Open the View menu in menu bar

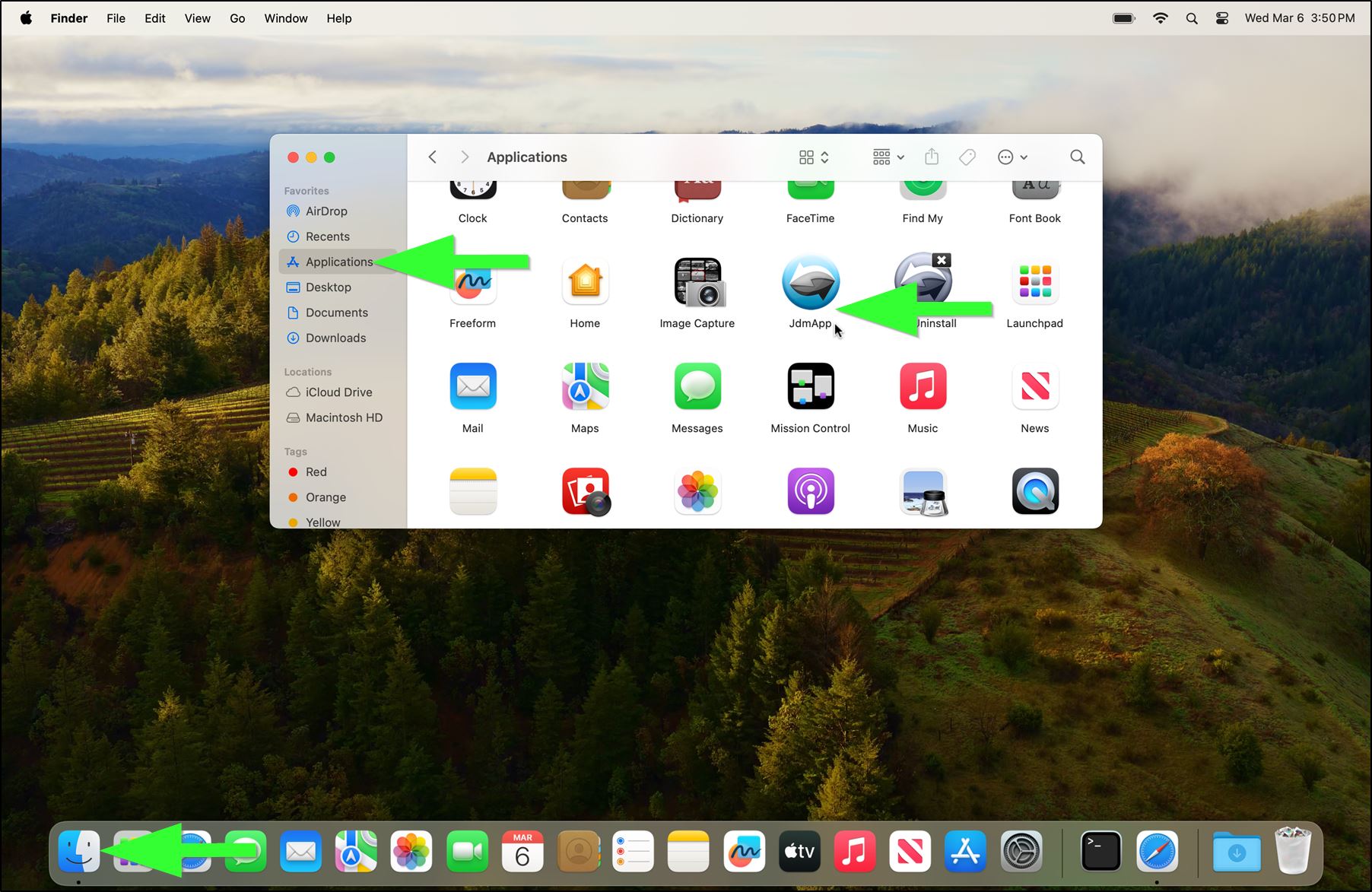pos(197,18)
